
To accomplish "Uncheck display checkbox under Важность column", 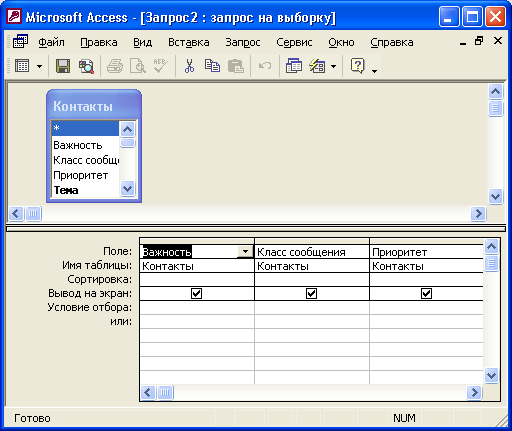I will pyautogui.click(x=196, y=294).
